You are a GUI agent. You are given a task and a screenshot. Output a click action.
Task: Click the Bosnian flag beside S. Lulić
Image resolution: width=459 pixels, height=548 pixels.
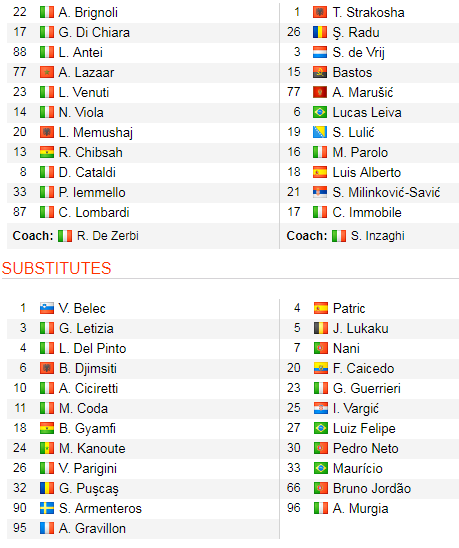[320, 132]
